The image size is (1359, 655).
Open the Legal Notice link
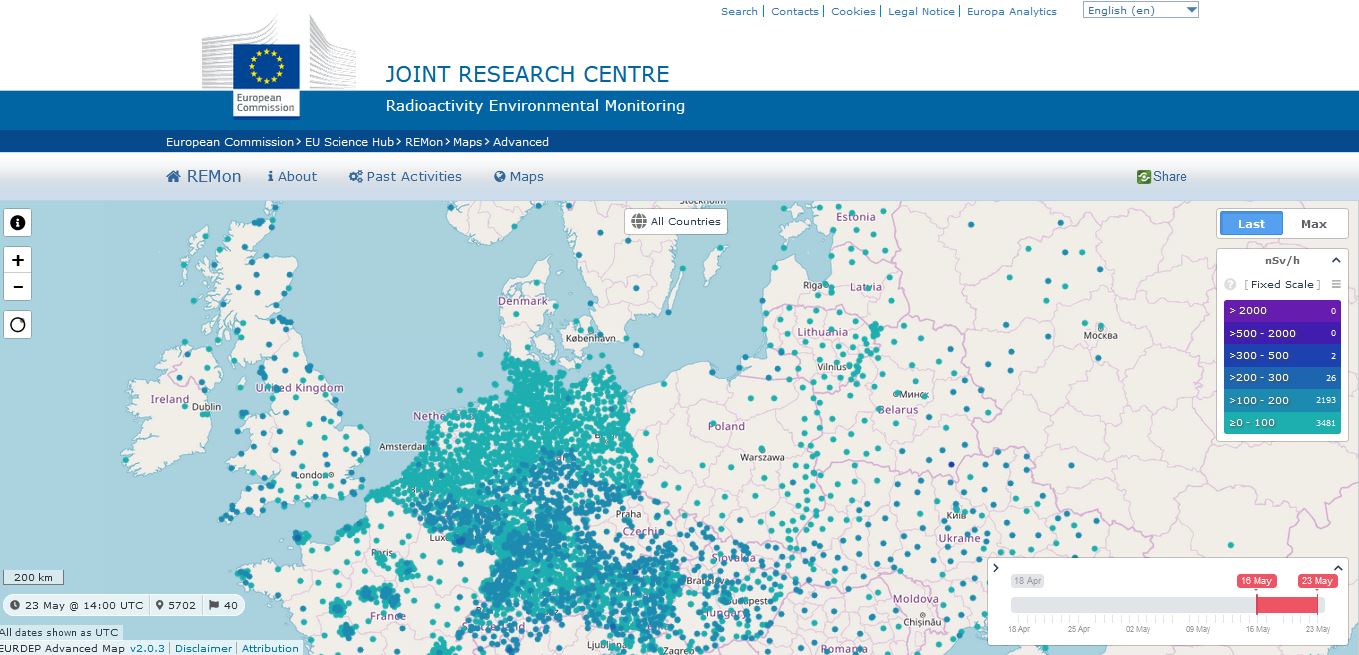tap(921, 11)
